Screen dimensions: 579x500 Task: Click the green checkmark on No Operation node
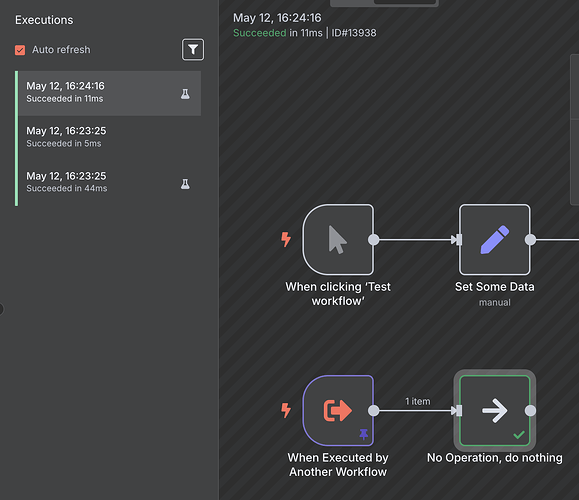pos(519,435)
